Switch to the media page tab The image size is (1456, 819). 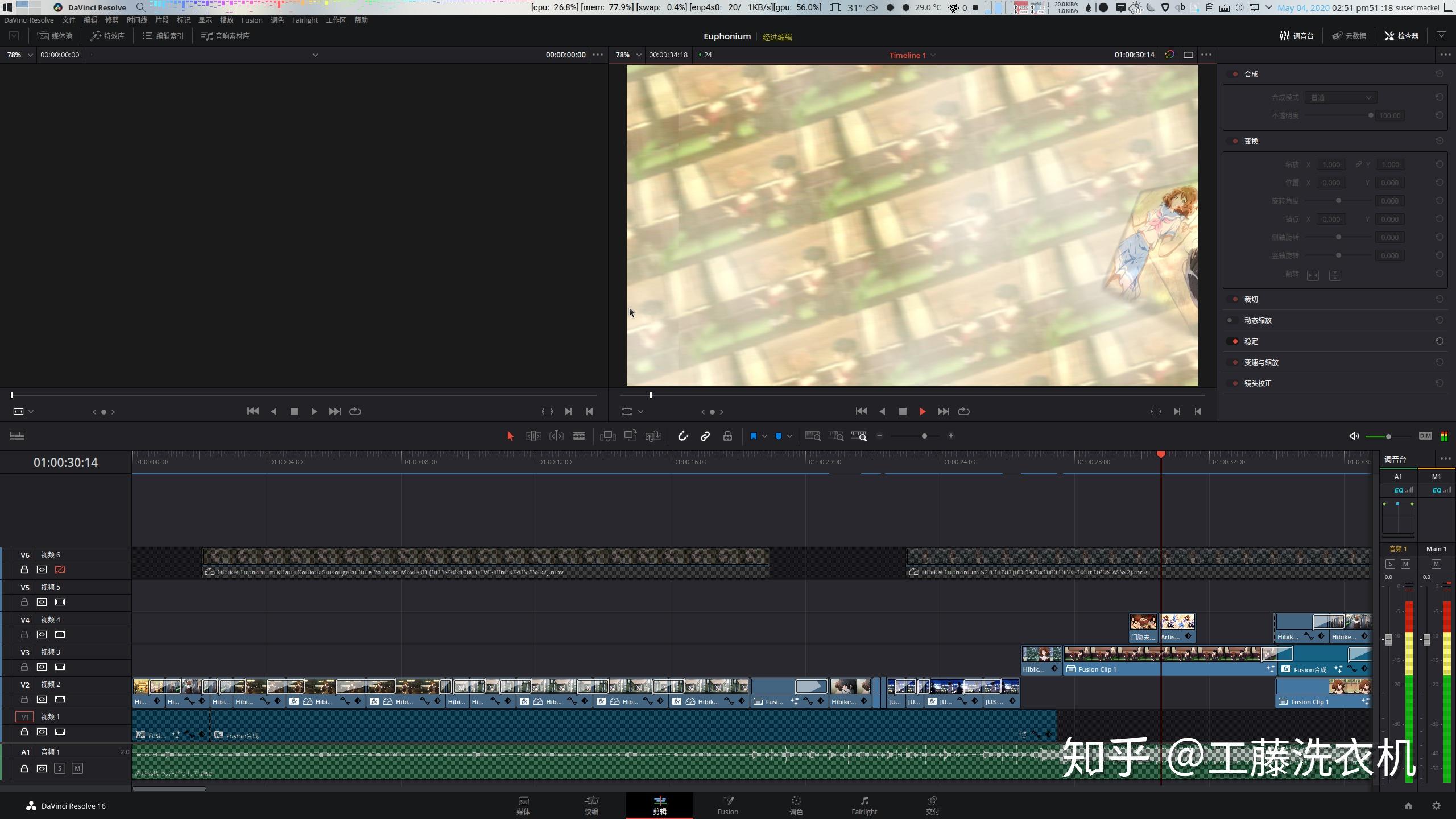tap(523, 805)
